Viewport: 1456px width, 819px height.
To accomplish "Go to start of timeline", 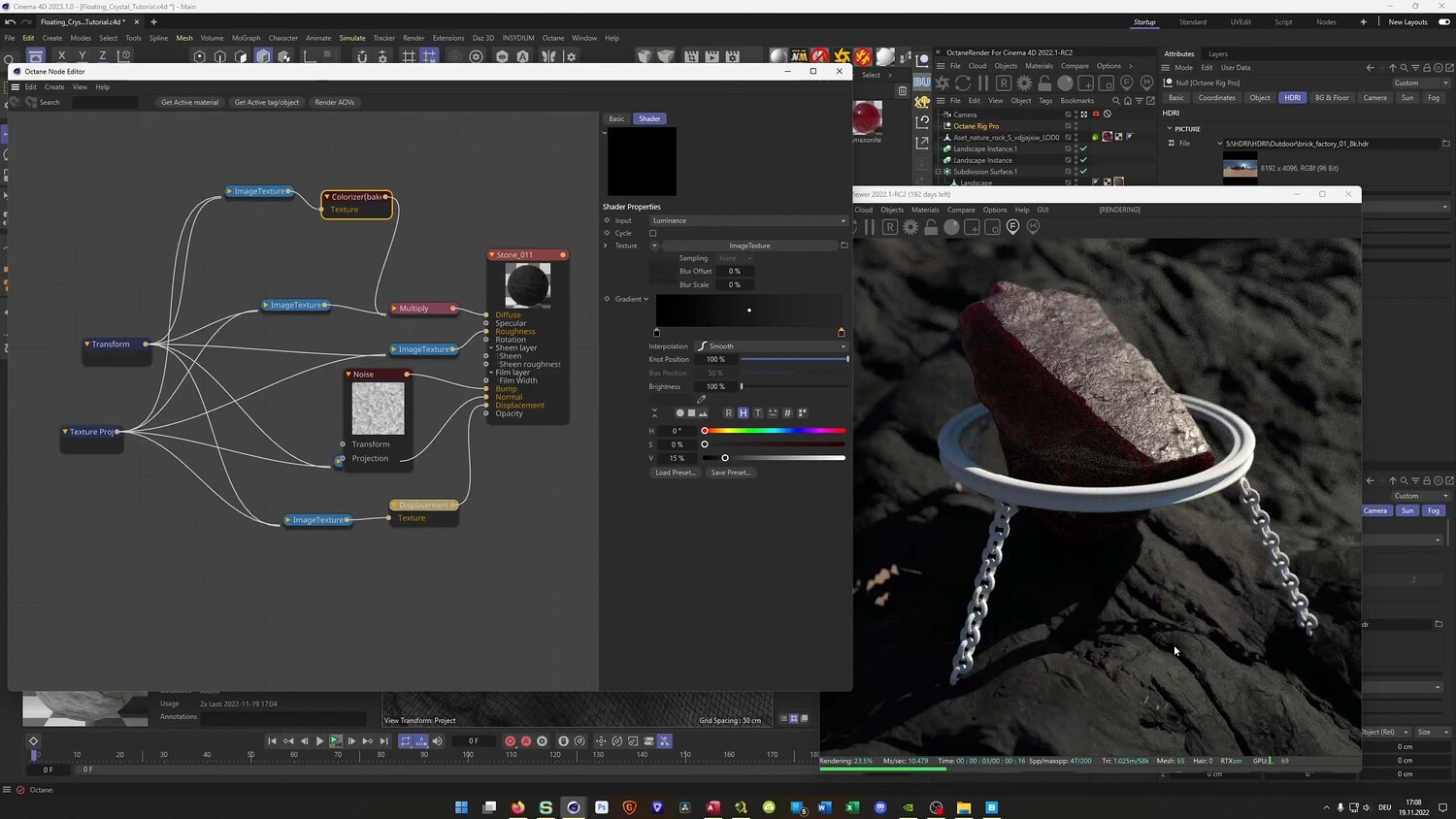I will click(x=272, y=741).
